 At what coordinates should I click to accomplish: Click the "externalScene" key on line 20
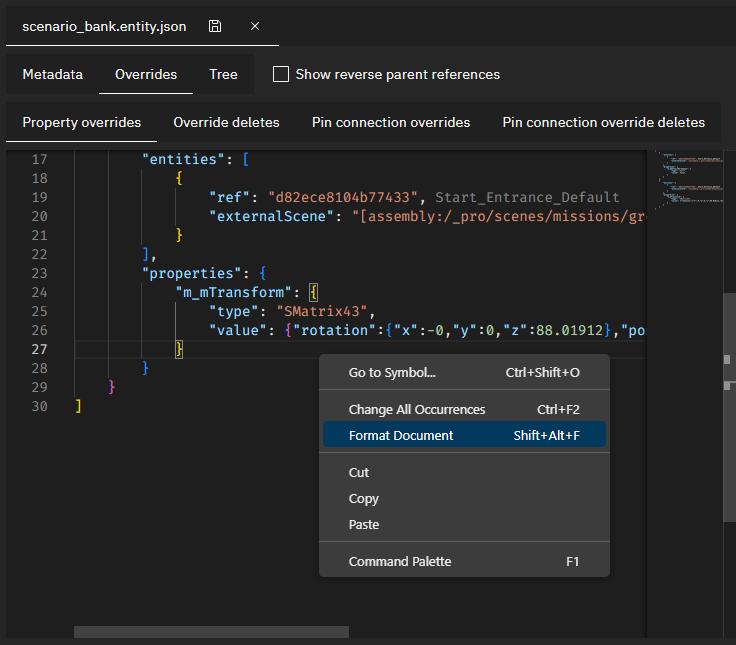click(271, 216)
